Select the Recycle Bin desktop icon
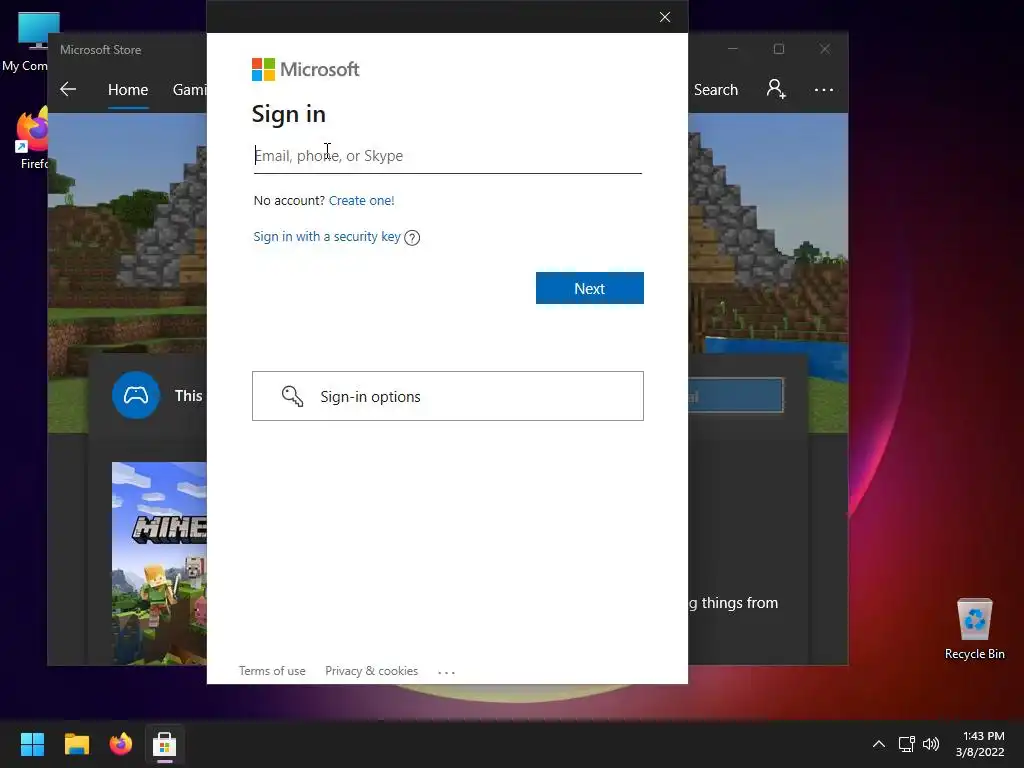Image resolution: width=1024 pixels, height=768 pixels. (x=974, y=629)
